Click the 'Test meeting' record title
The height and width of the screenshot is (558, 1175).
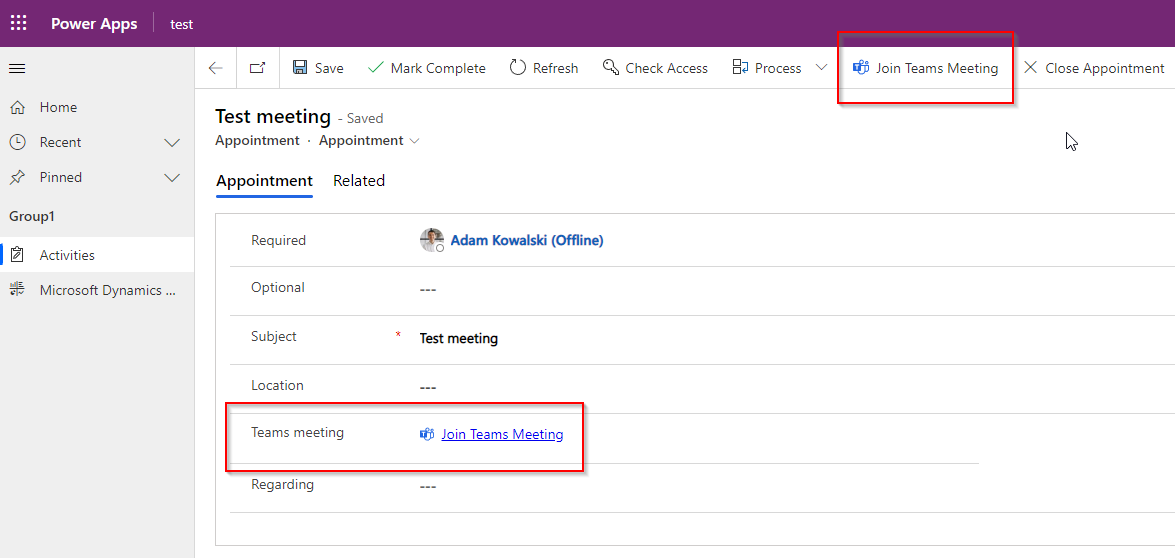[273, 117]
